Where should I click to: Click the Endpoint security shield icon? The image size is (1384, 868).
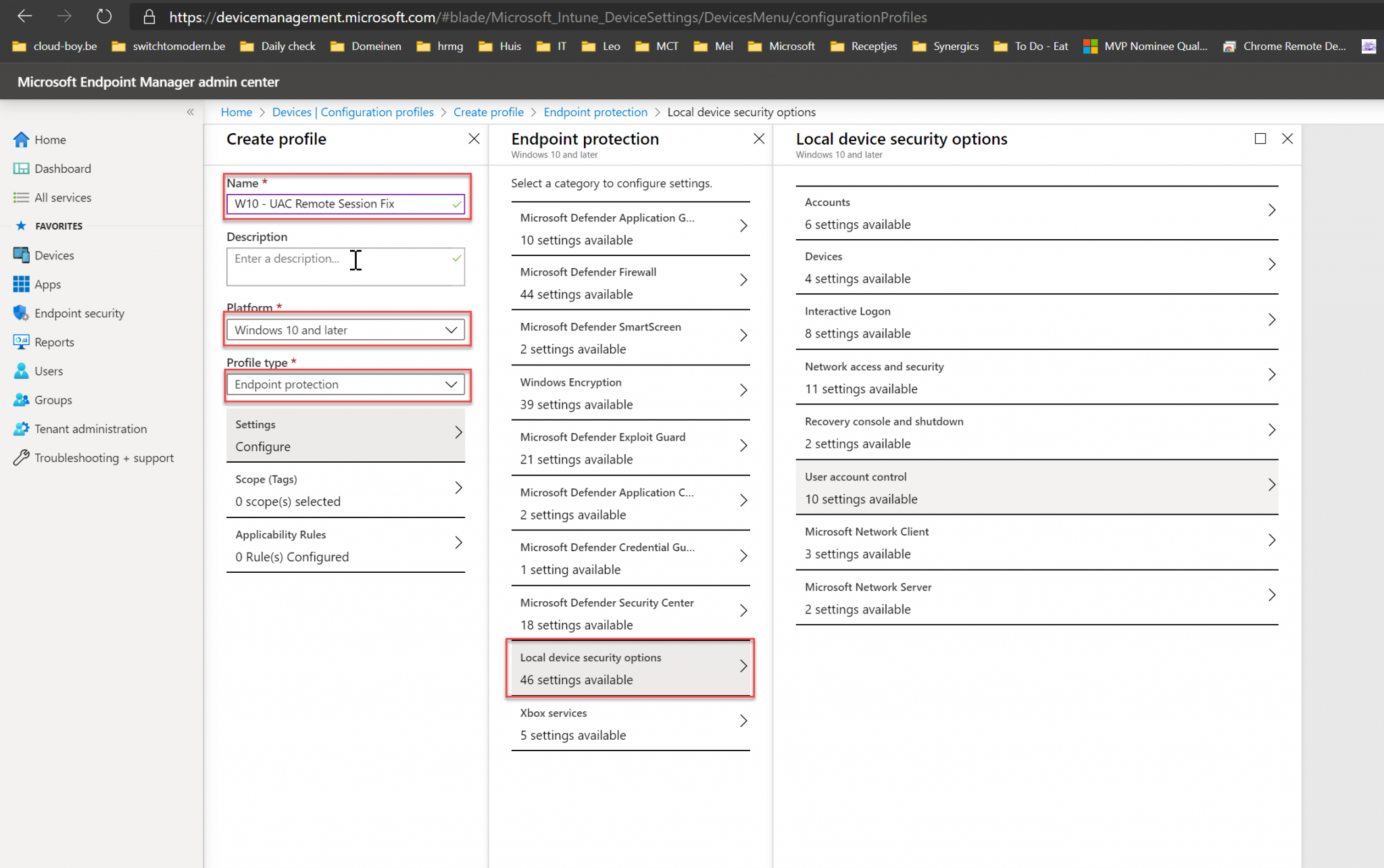click(x=21, y=313)
